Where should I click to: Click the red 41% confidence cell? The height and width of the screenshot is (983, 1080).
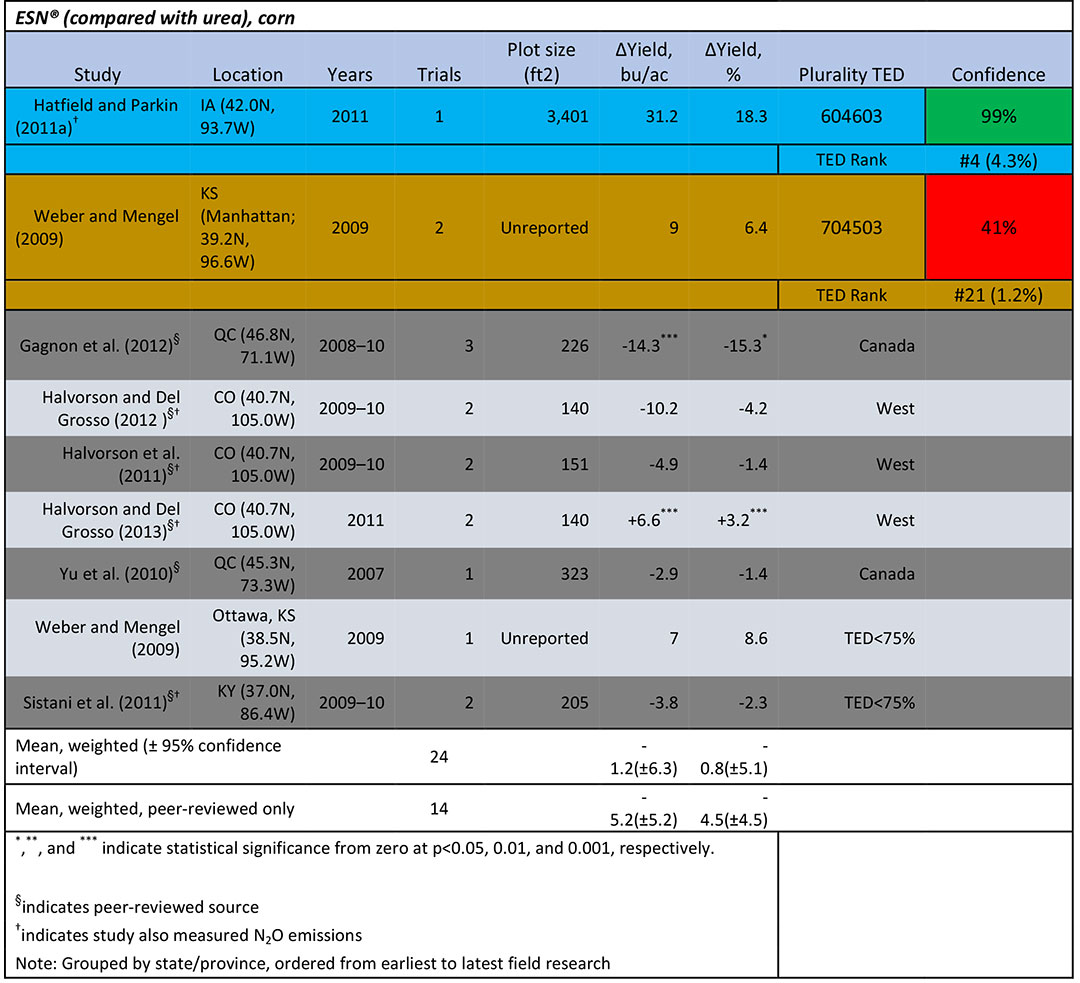(998, 227)
